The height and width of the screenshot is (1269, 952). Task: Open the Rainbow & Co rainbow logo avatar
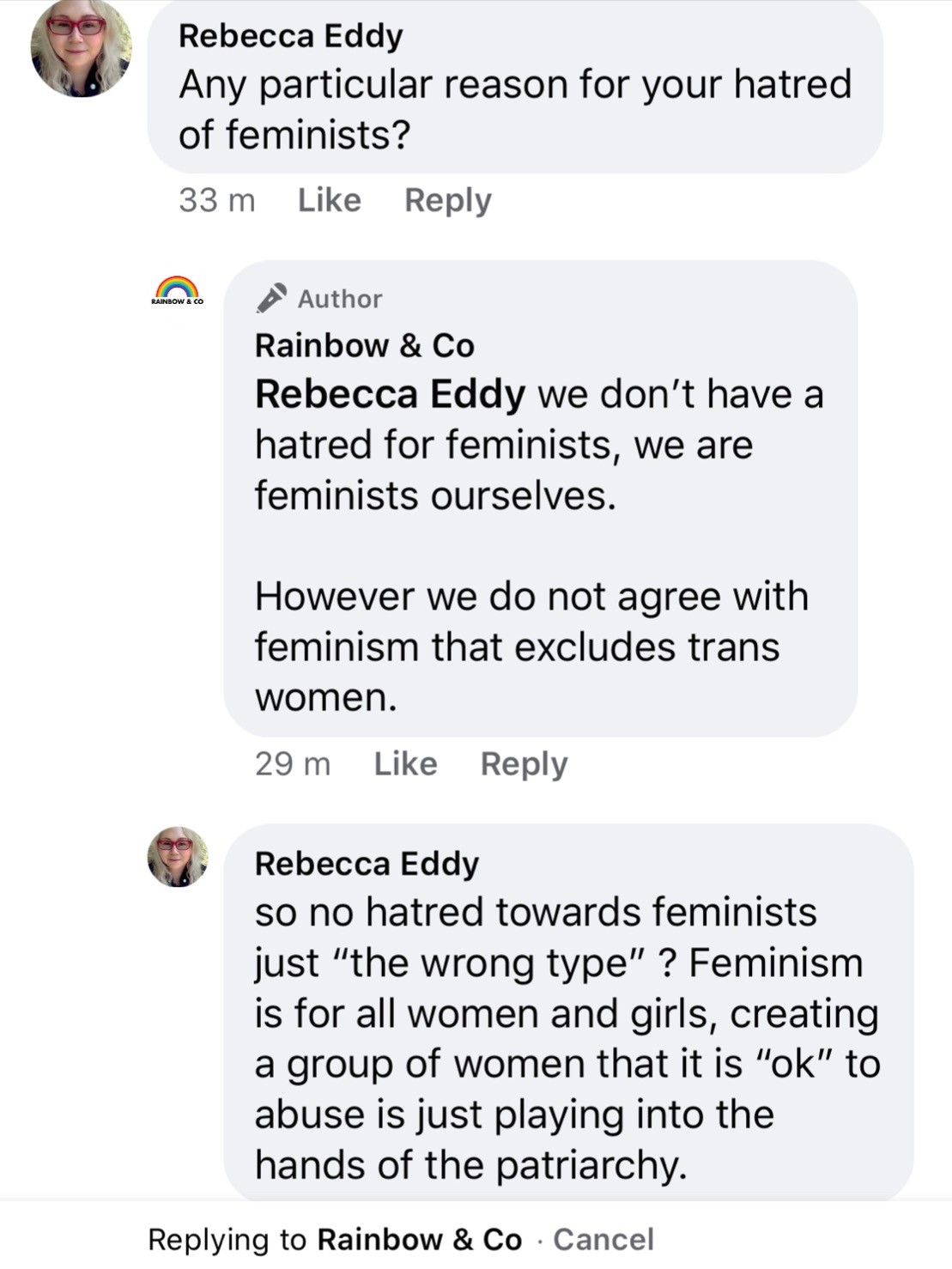tap(177, 290)
